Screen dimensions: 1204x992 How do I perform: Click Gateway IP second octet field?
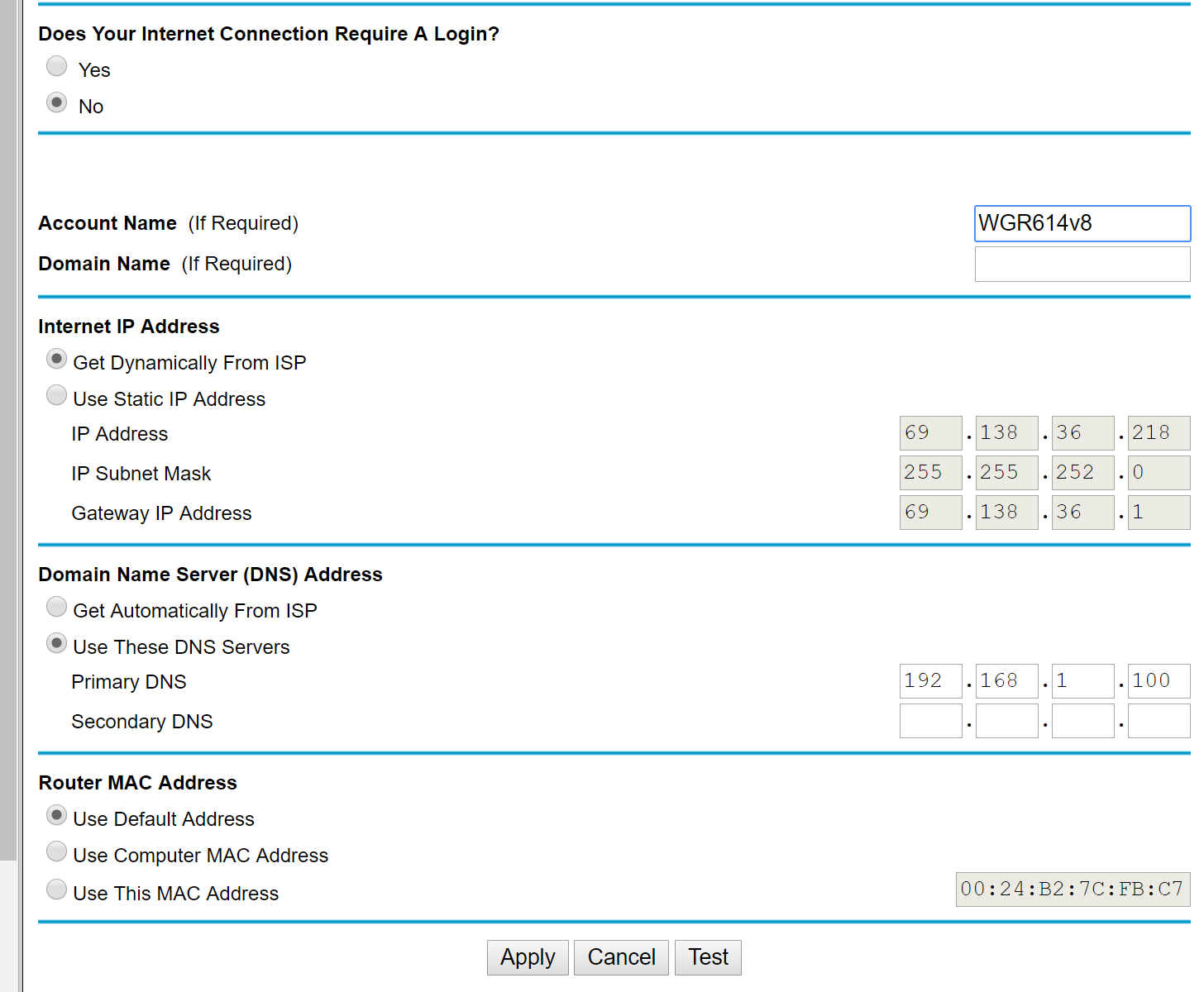[x=1007, y=513]
